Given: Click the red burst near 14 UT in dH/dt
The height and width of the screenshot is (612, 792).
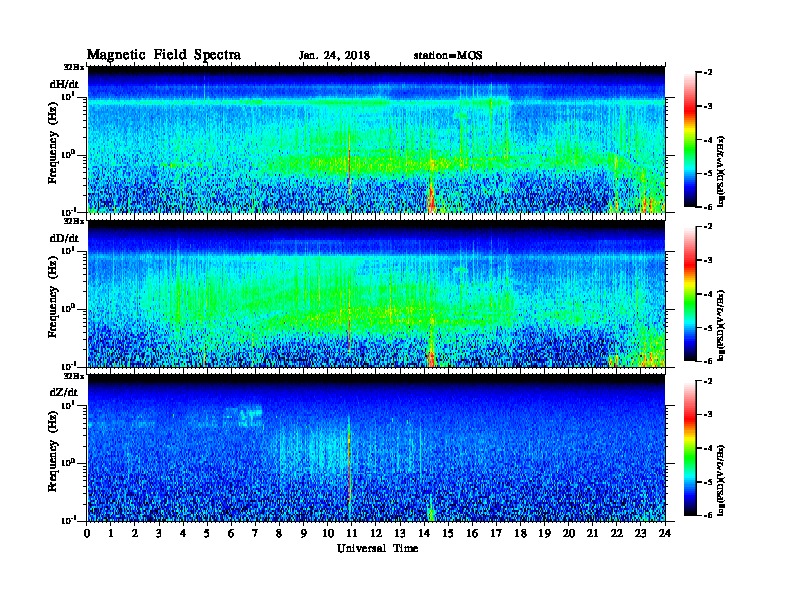Looking at the screenshot, I should point(431,196).
